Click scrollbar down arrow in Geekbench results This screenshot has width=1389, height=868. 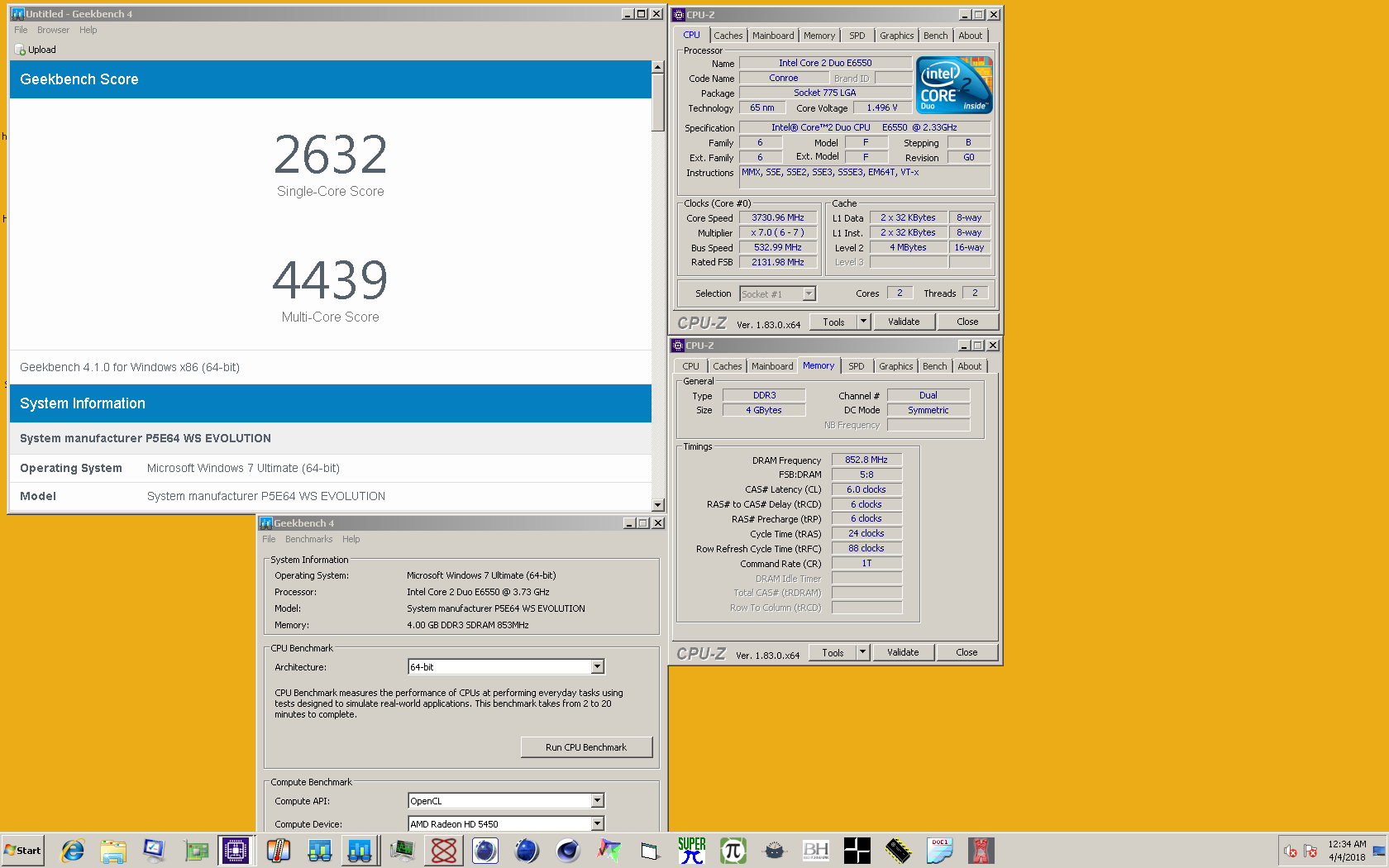click(x=658, y=505)
